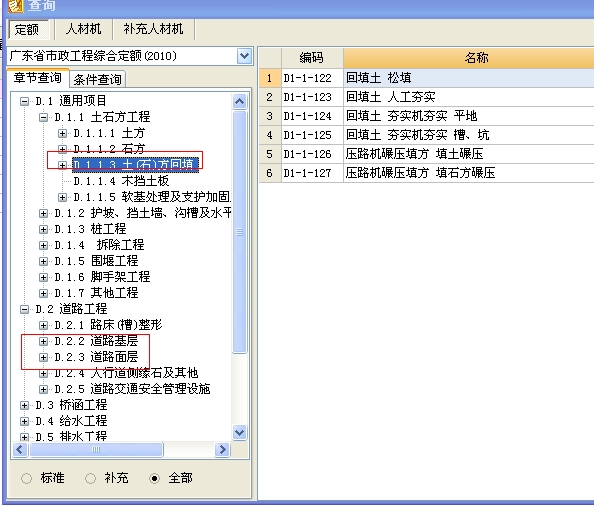Image resolution: width=594 pixels, height=508 pixels.
Task: Select row 回填土 夯实机夯实 平地
Action: click(427, 116)
